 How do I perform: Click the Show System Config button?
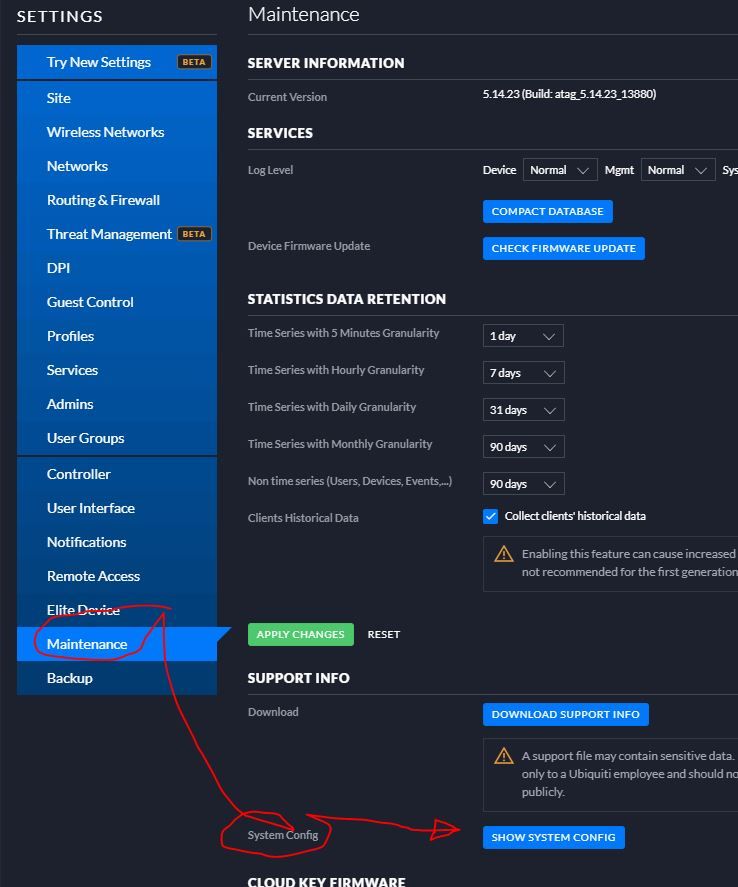(553, 837)
